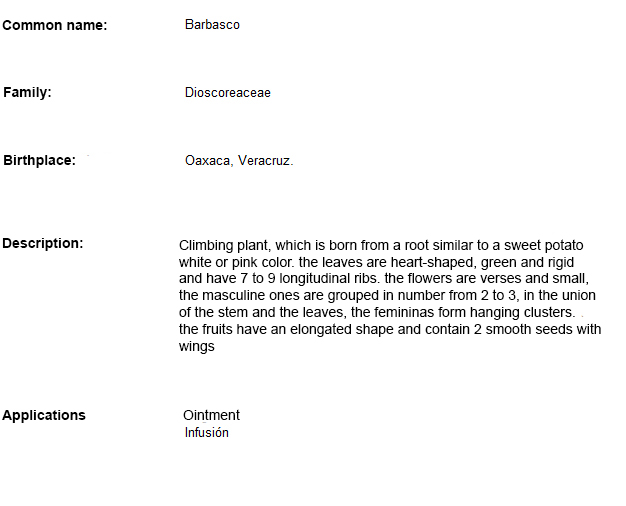Click the 'Infusión' application entry
626x506 pixels.
click(x=207, y=433)
